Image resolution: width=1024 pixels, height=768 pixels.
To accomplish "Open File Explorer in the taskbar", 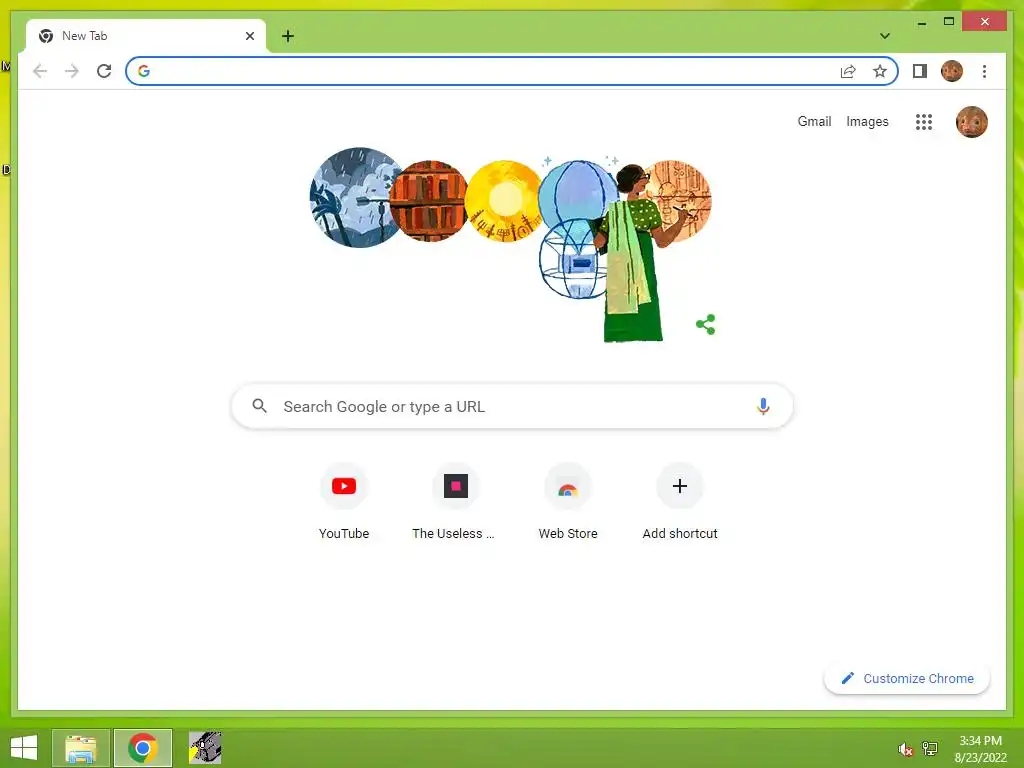I will [81, 748].
